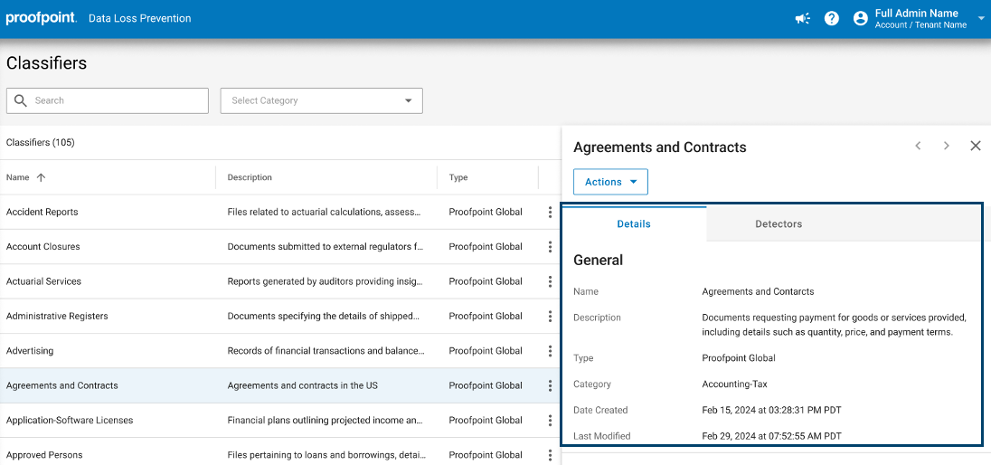Switch to the Details tab

point(634,224)
